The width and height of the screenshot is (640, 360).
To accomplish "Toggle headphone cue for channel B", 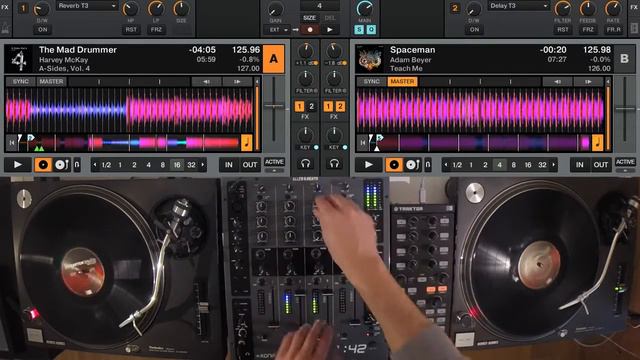I will 334,164.
